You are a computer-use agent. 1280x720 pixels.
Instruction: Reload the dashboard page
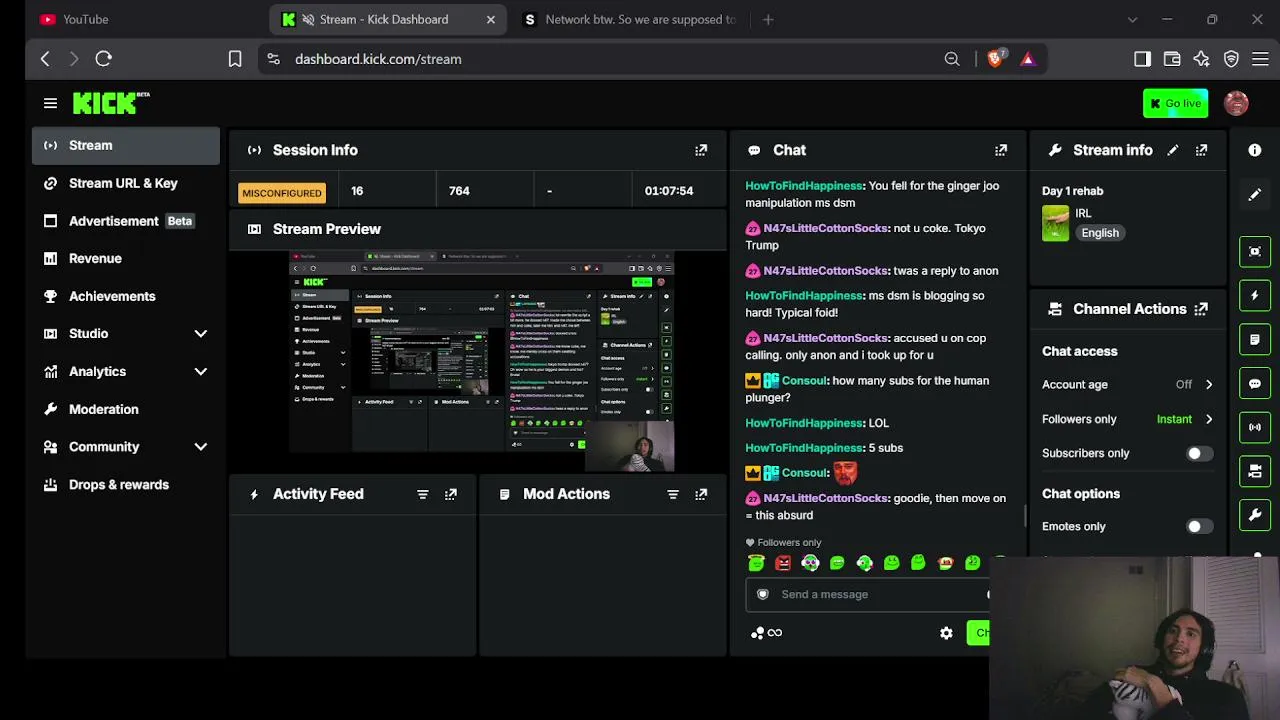coord(103,59)
